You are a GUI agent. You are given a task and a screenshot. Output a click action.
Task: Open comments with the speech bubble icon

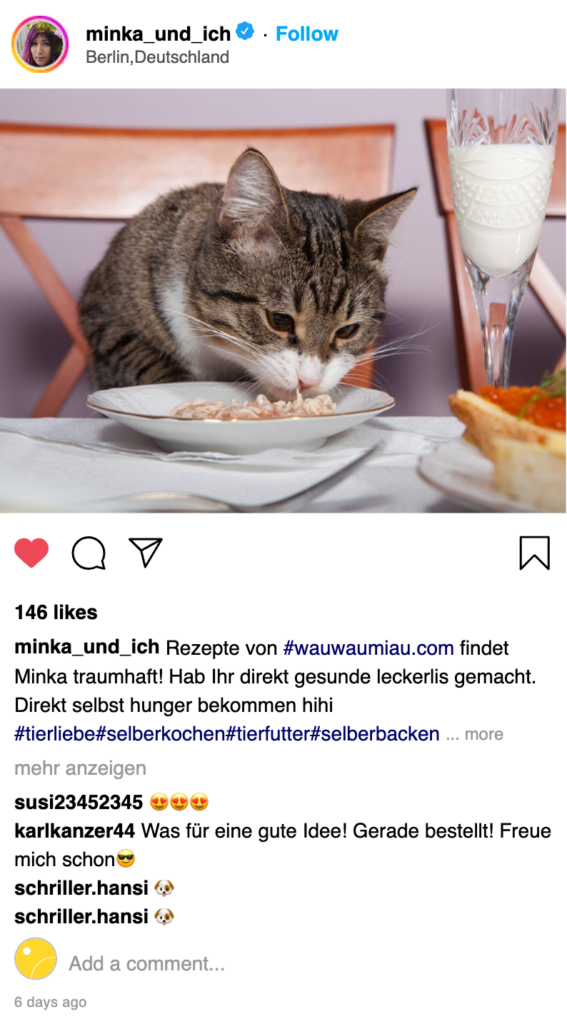pos(88,553)
